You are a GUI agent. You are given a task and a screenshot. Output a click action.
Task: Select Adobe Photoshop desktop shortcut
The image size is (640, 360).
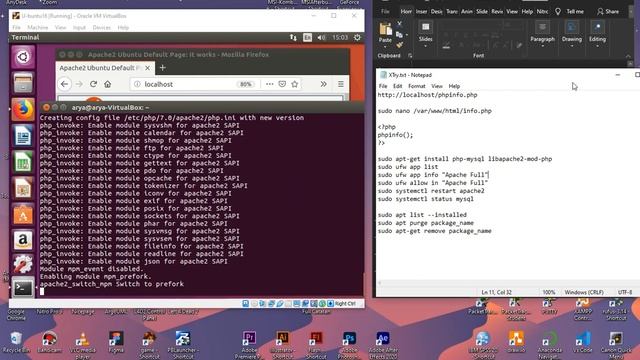(x=349, y=344)
